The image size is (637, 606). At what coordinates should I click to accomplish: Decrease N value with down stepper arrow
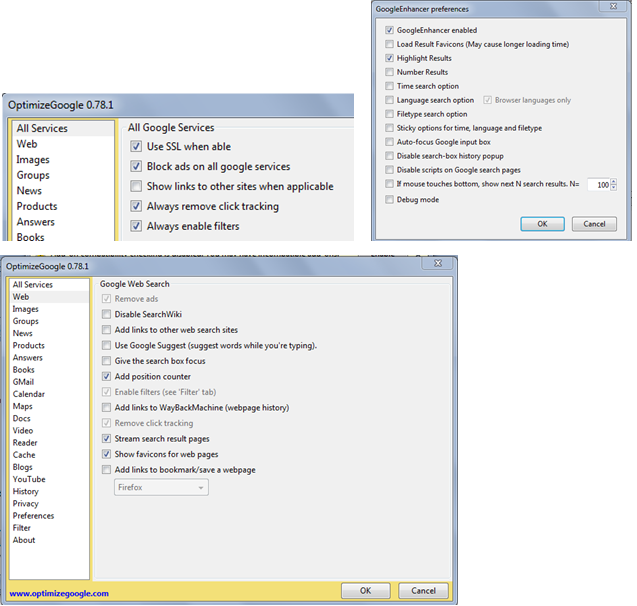click(x=613, y=188)
